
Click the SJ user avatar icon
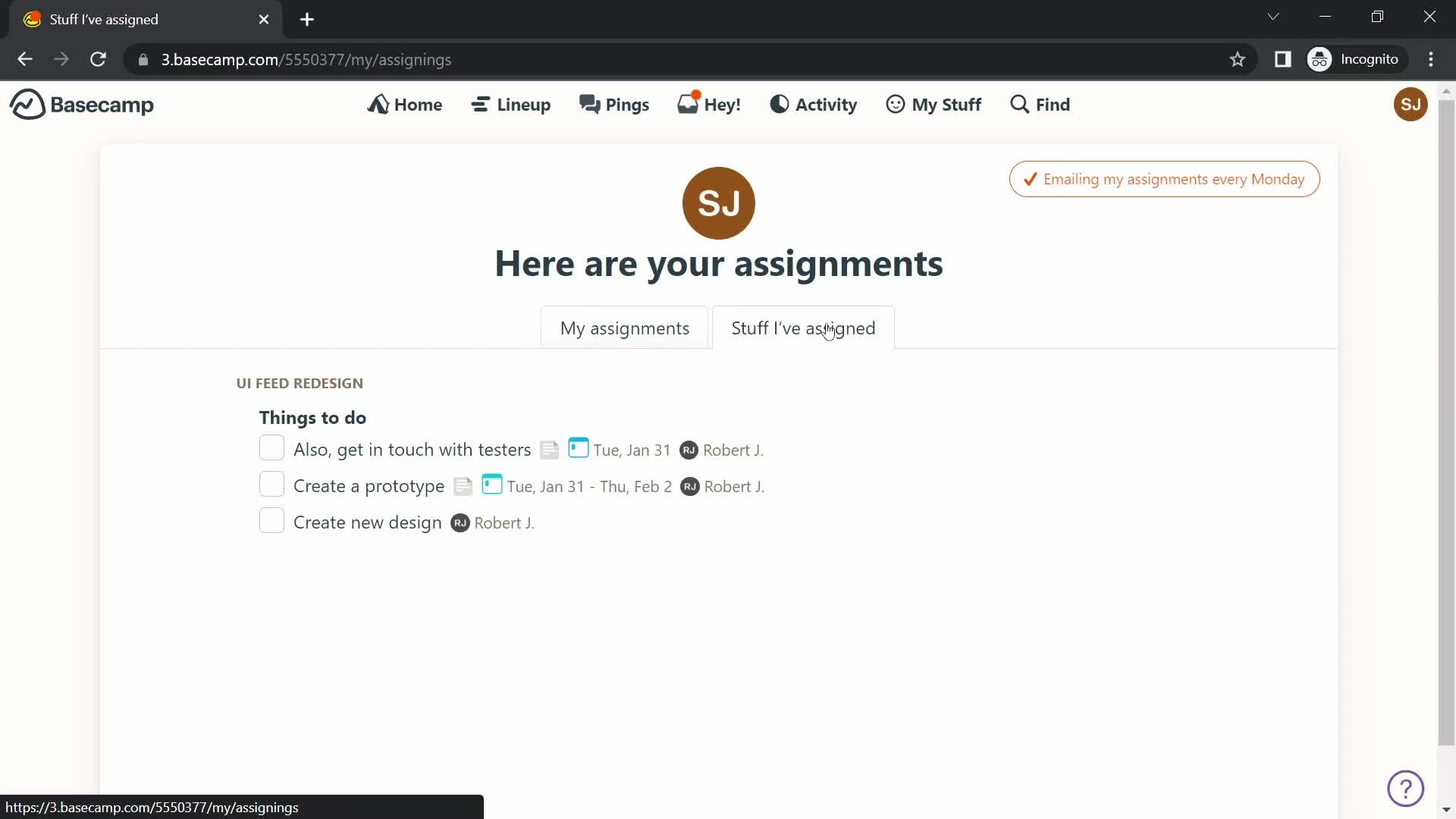coord(1411,104)
